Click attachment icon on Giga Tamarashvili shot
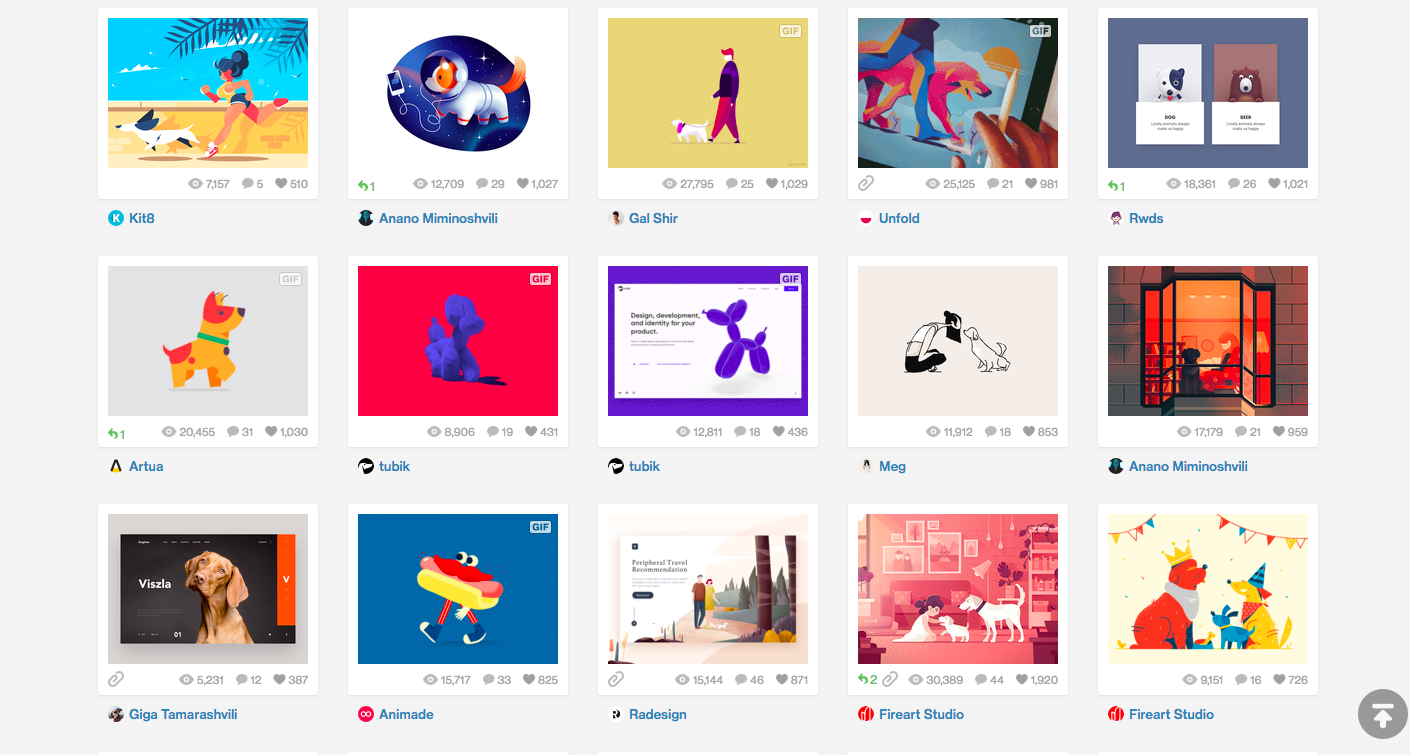Viewport: 1410px width, 755px height. coord(116,680)
